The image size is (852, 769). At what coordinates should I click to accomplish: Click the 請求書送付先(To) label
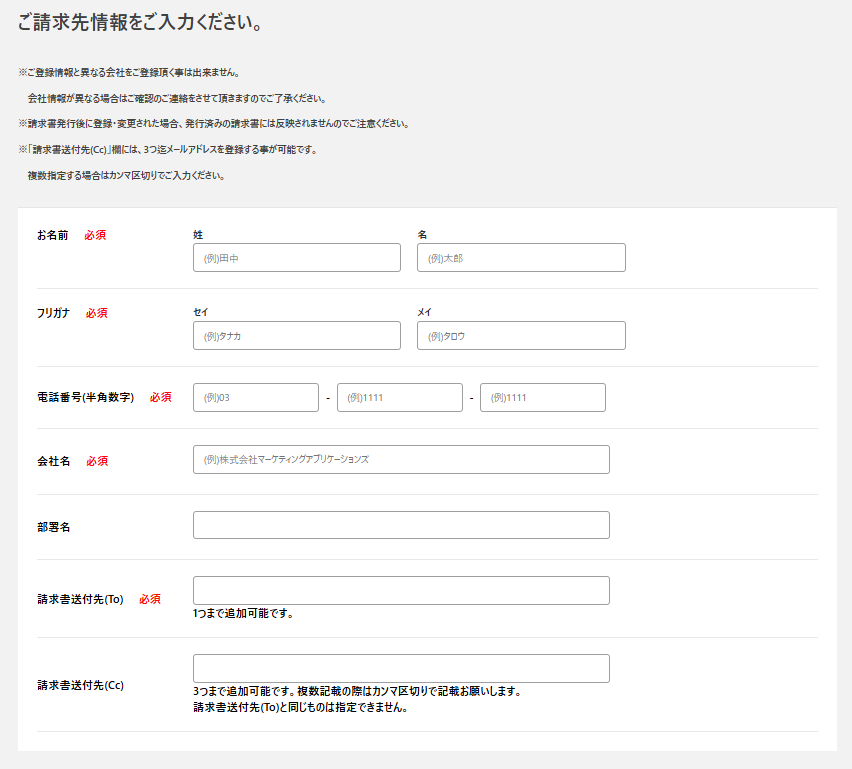coord(80,599)
